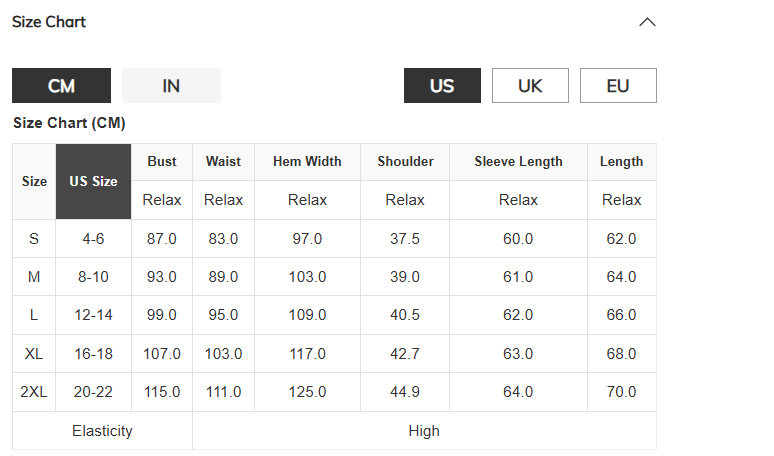Viewport: 774px width, 456px height.
Task: Select the UK sizing region
Action: 530,86
